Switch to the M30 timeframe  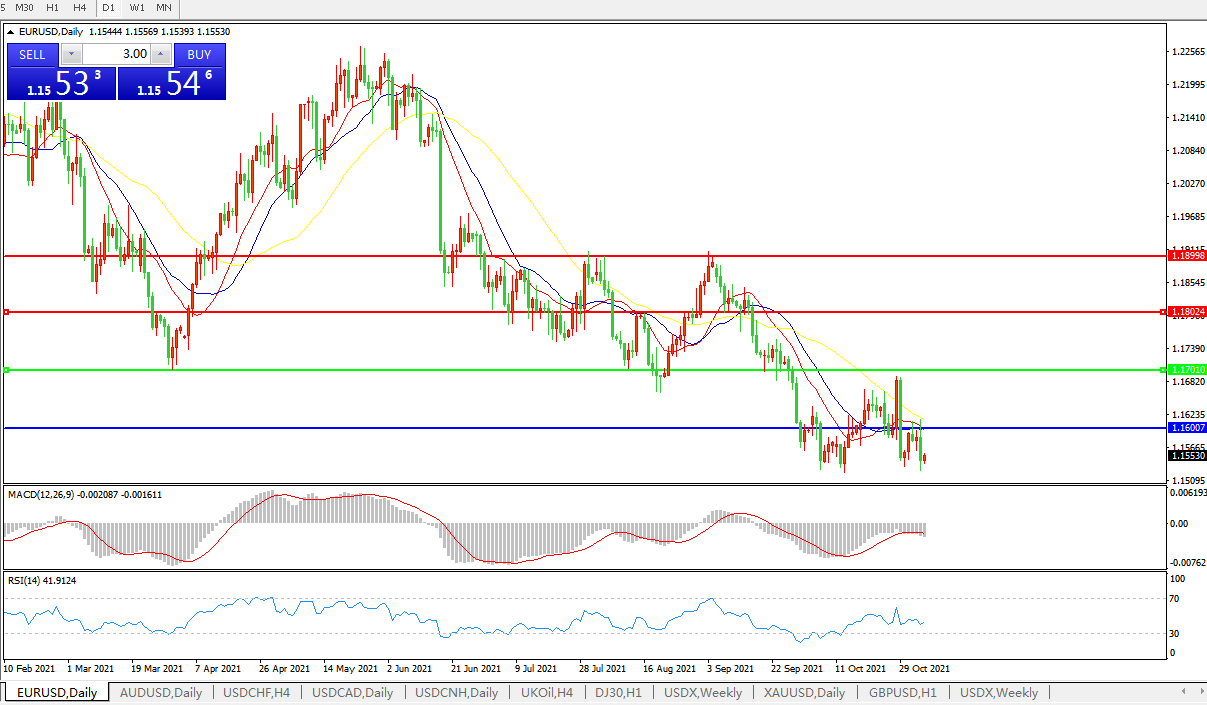click(x=25, y=8)
